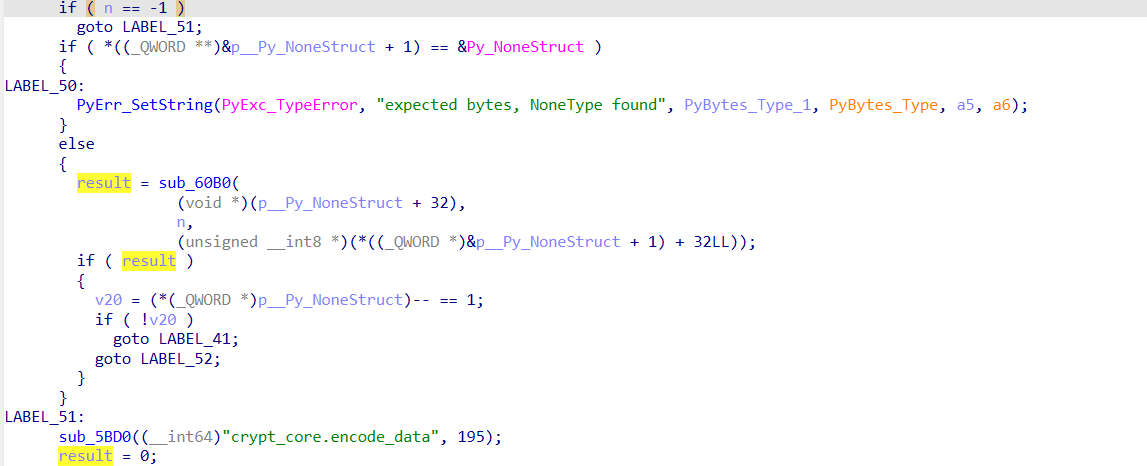Click the LABEL_51: label definition
Image resolution: width=1147 pixels, height=466 pixels.
click(x=45, y=416)
